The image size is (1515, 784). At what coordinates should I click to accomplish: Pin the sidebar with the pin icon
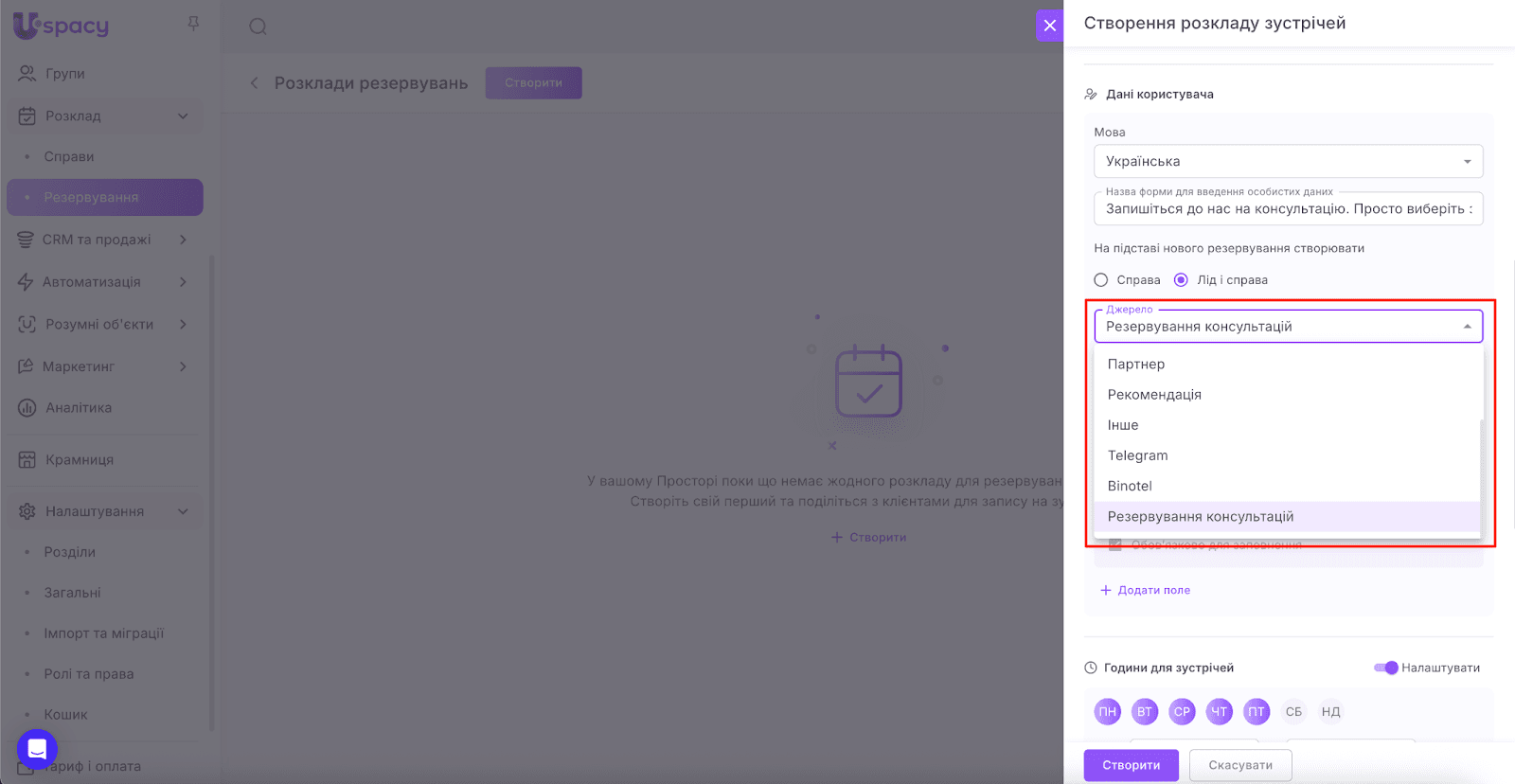[x=193, y=24]
